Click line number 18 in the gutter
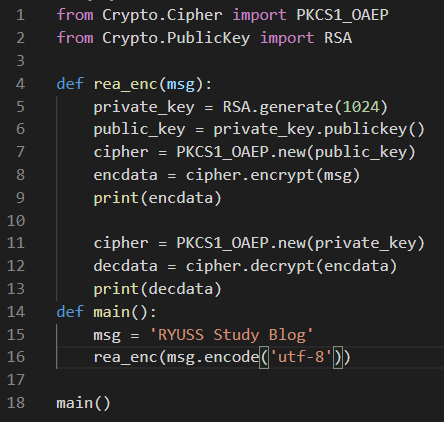 16,403
